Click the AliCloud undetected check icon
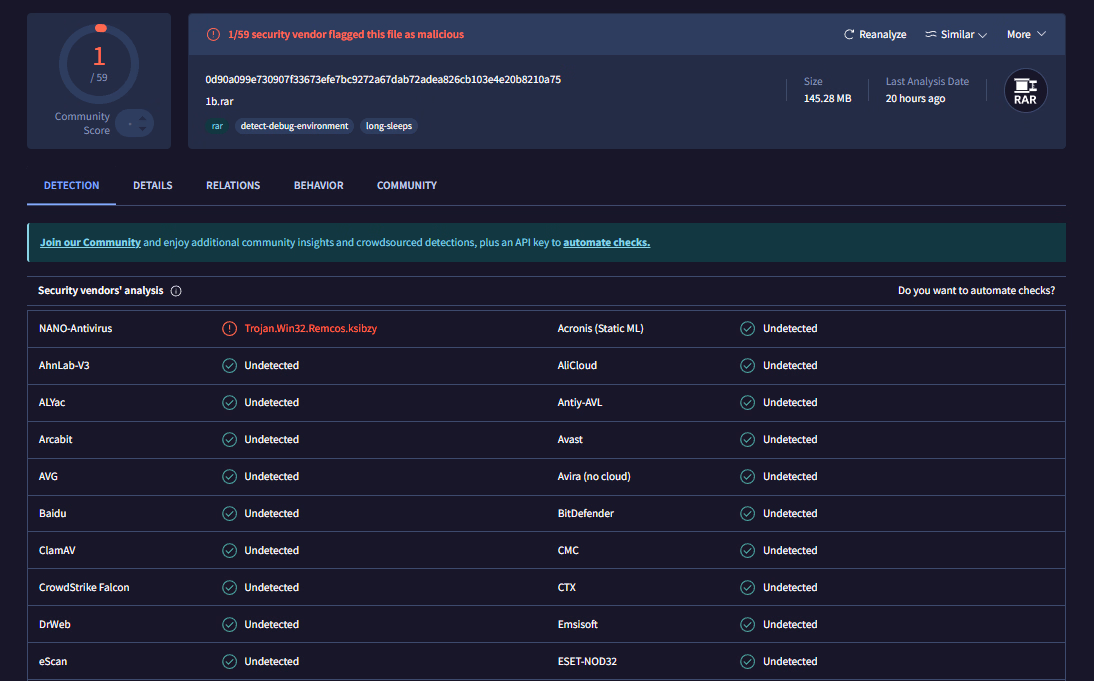Image resolution: width=1094 pixels, height=681 pixels. click(747, 366)
